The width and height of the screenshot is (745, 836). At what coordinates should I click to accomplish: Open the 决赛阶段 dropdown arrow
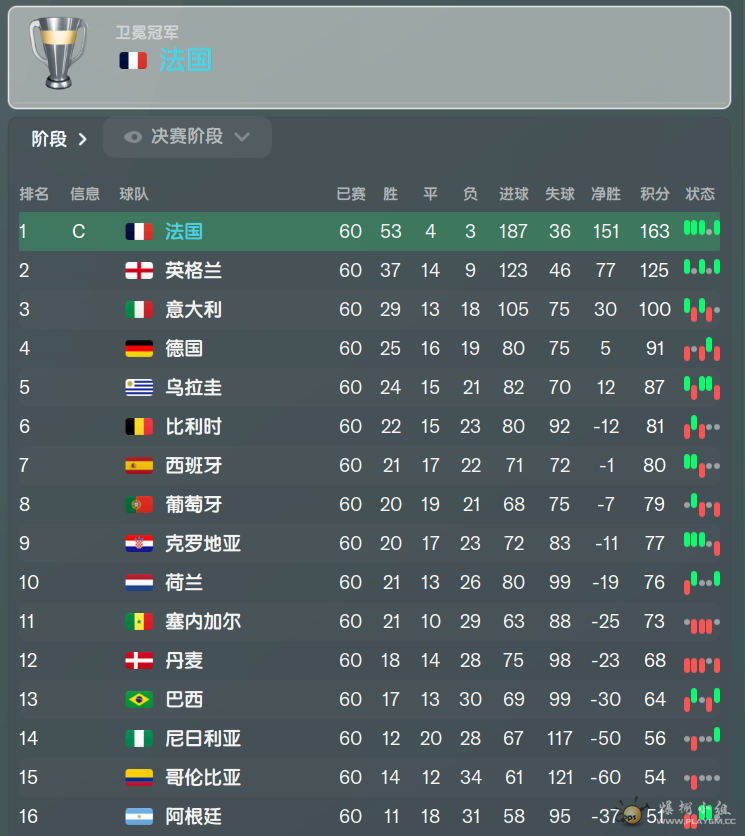242,138
